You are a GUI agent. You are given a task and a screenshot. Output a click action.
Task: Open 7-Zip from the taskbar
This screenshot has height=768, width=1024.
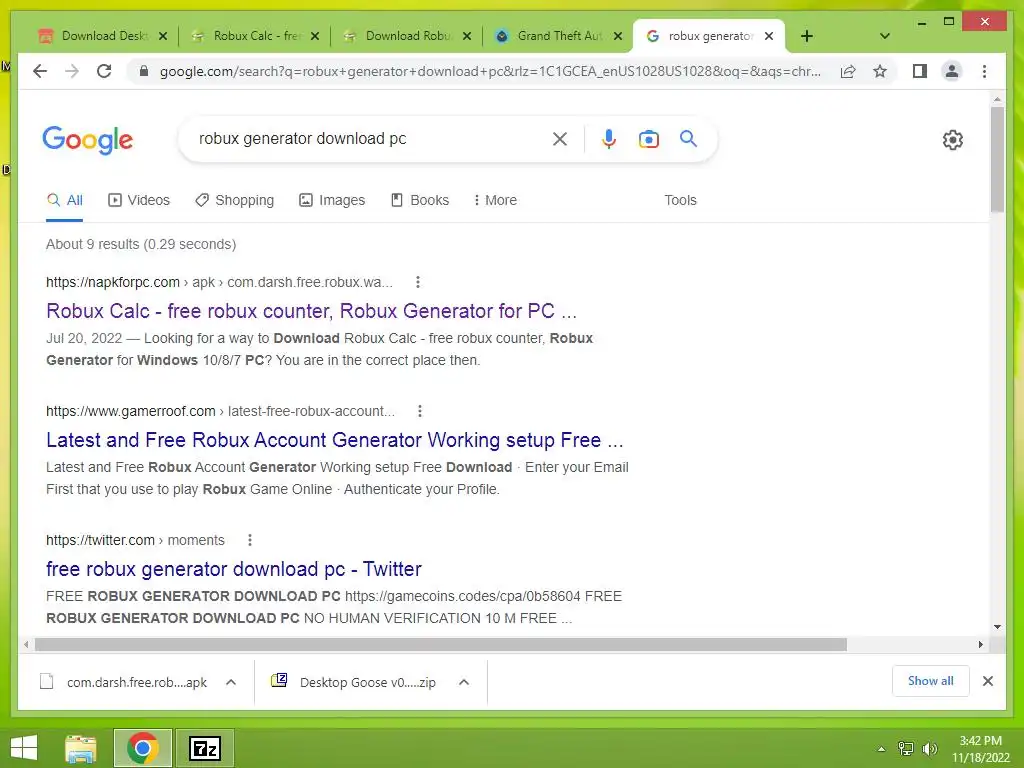(205, 748)
